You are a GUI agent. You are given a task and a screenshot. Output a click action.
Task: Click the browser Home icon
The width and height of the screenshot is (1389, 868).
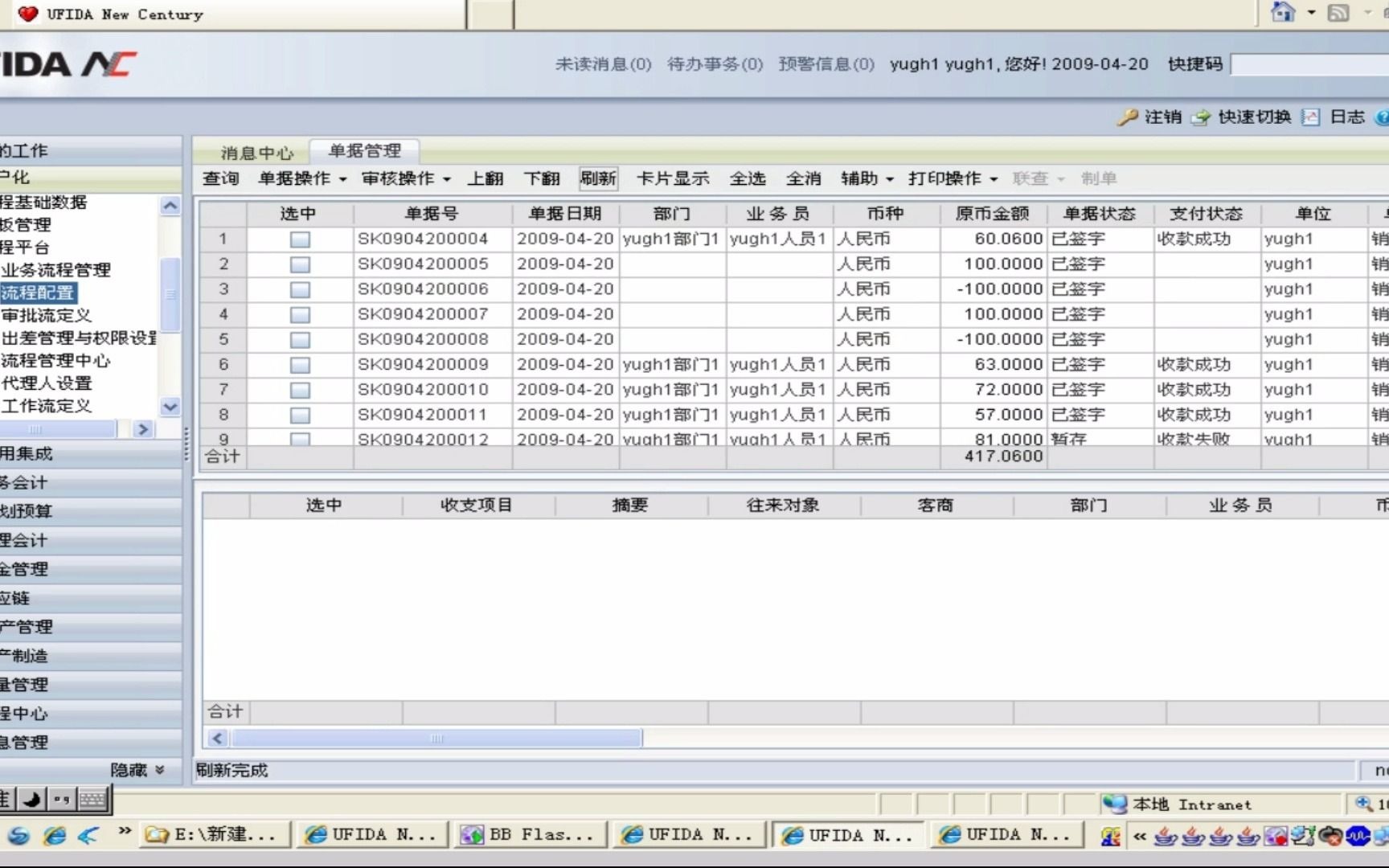(1283, 12)
